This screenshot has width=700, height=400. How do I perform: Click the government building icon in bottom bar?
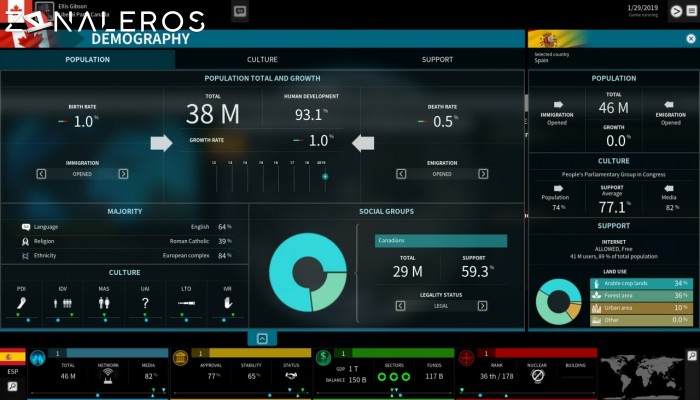click(181, 357)
